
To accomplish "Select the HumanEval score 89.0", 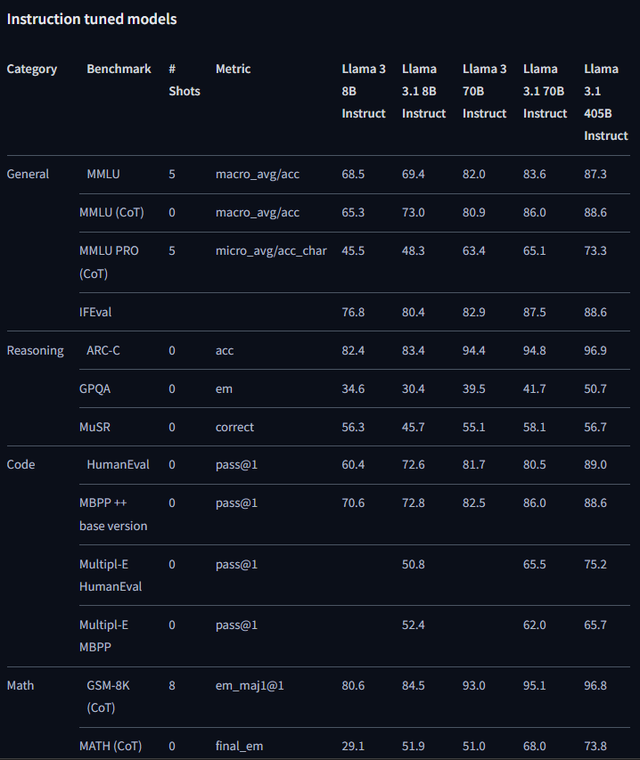I will tap(595, 464).
